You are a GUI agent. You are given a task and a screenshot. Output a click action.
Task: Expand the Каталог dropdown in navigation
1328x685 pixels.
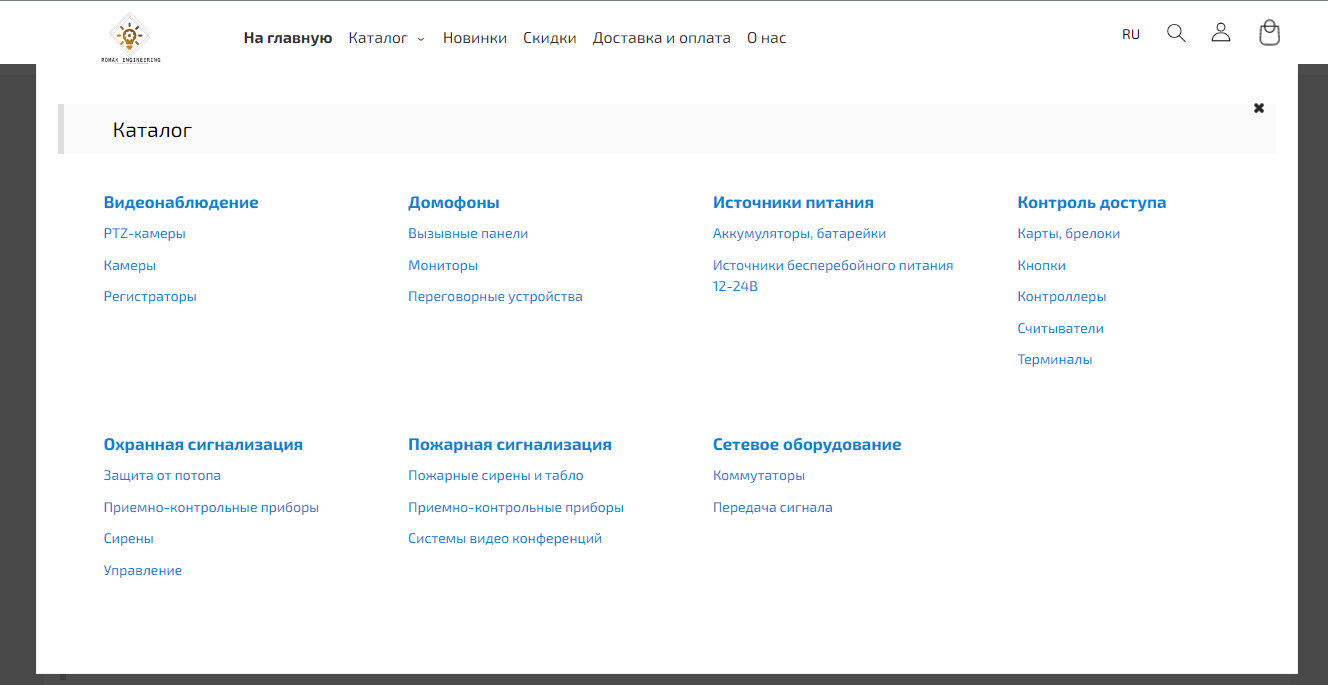[386, 38]
